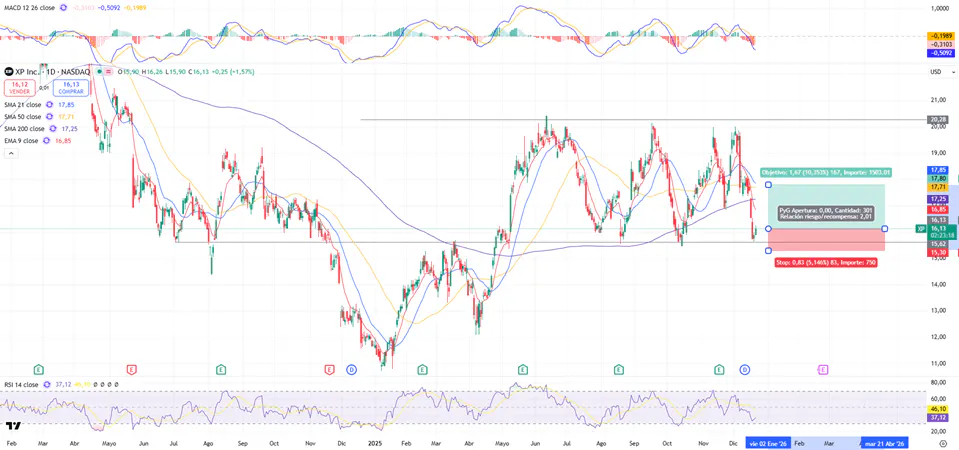Click the purple 37,12 RSI scale label
The width and height of the screenshot is (959, 450).
pos(938,417)
